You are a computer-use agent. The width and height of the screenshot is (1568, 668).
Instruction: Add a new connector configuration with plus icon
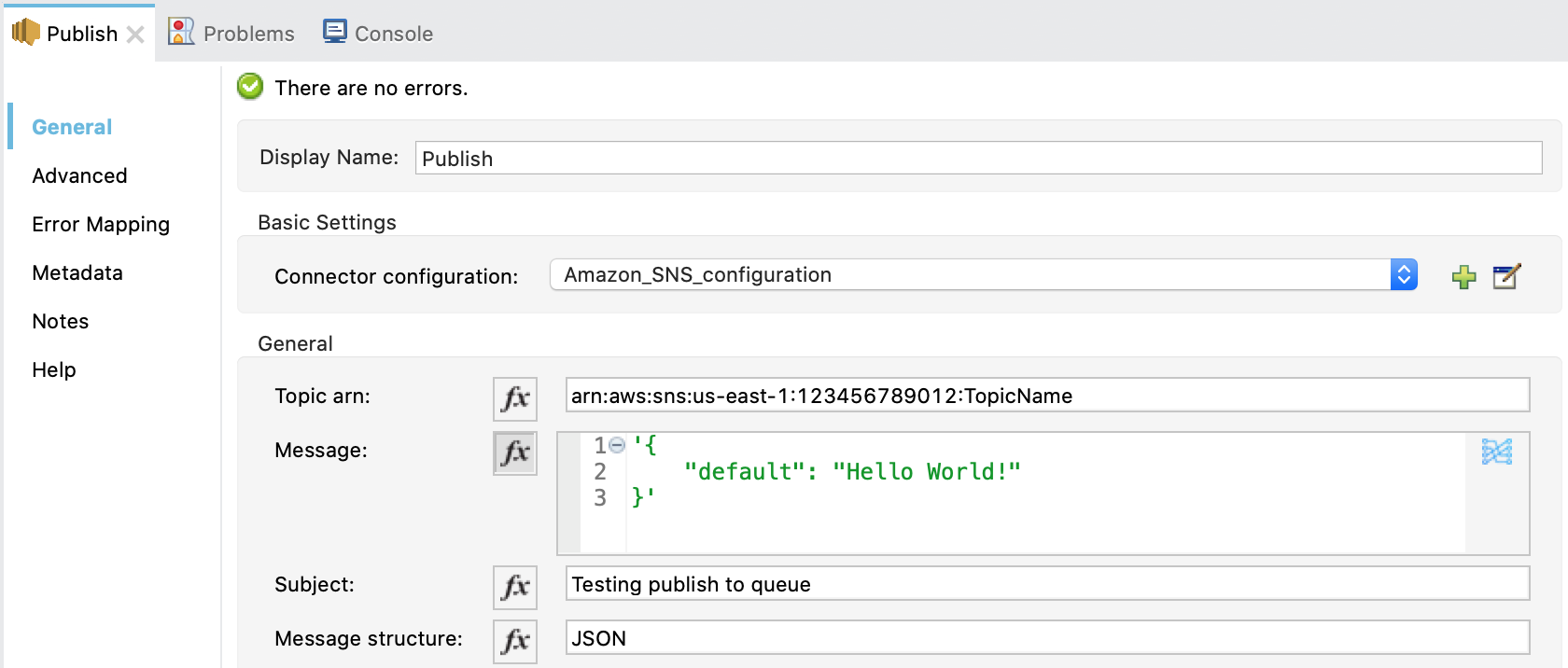point(1463,276)
